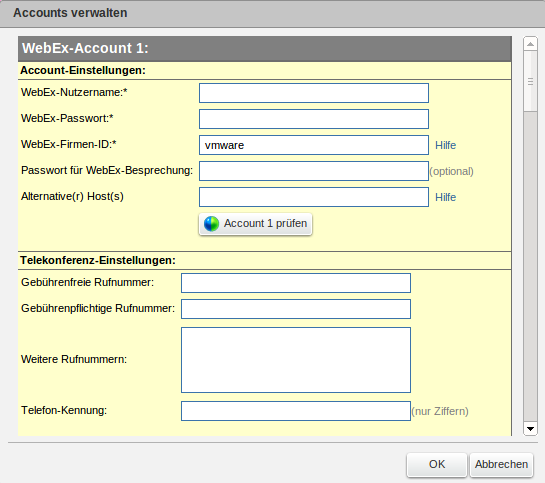Click the scrollbar down arrow

530,429
